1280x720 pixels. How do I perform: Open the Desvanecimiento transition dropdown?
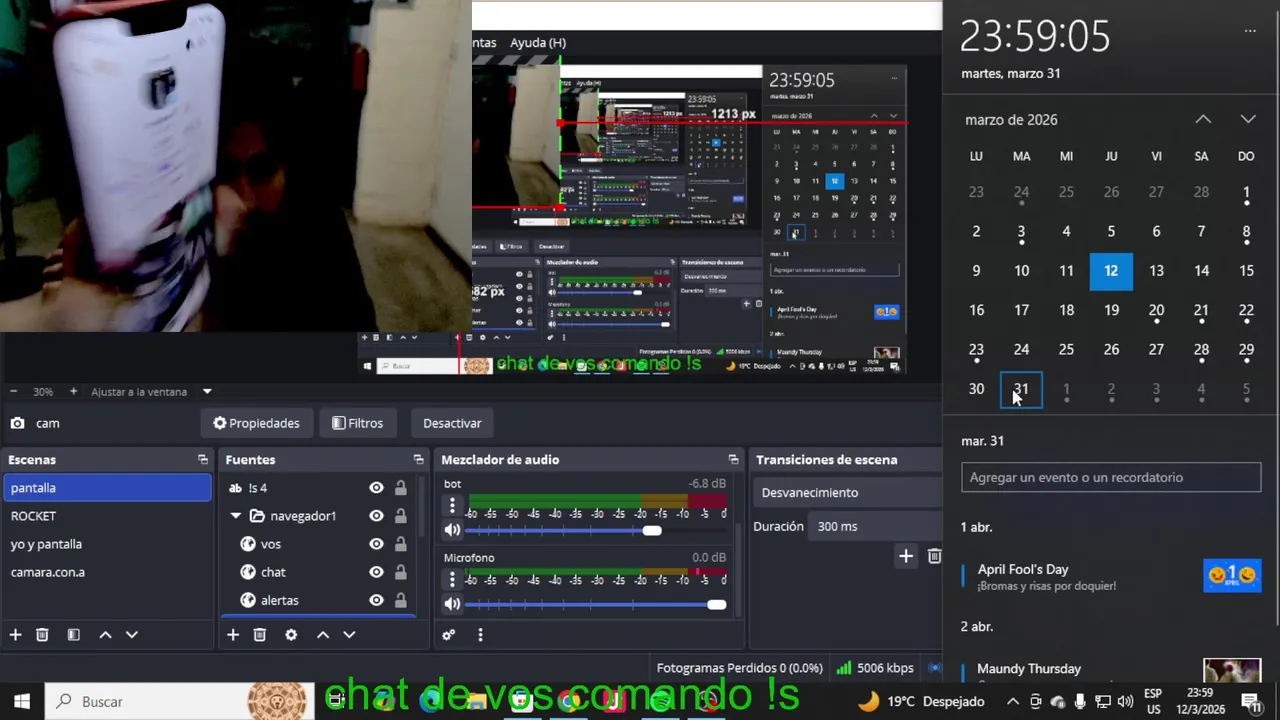pyautogui.click(x=848, y=492)
